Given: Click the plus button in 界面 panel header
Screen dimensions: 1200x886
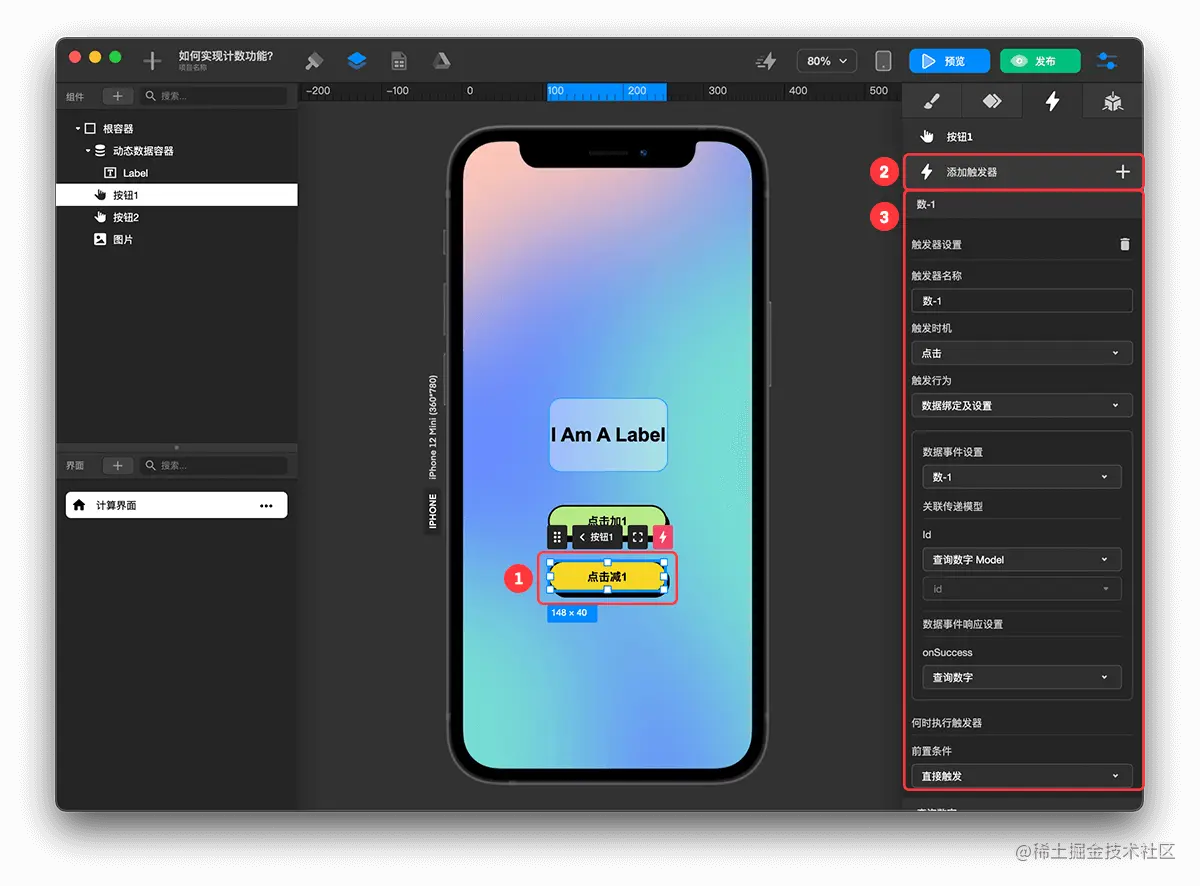Looking at the screenshot, I should 117,465.
